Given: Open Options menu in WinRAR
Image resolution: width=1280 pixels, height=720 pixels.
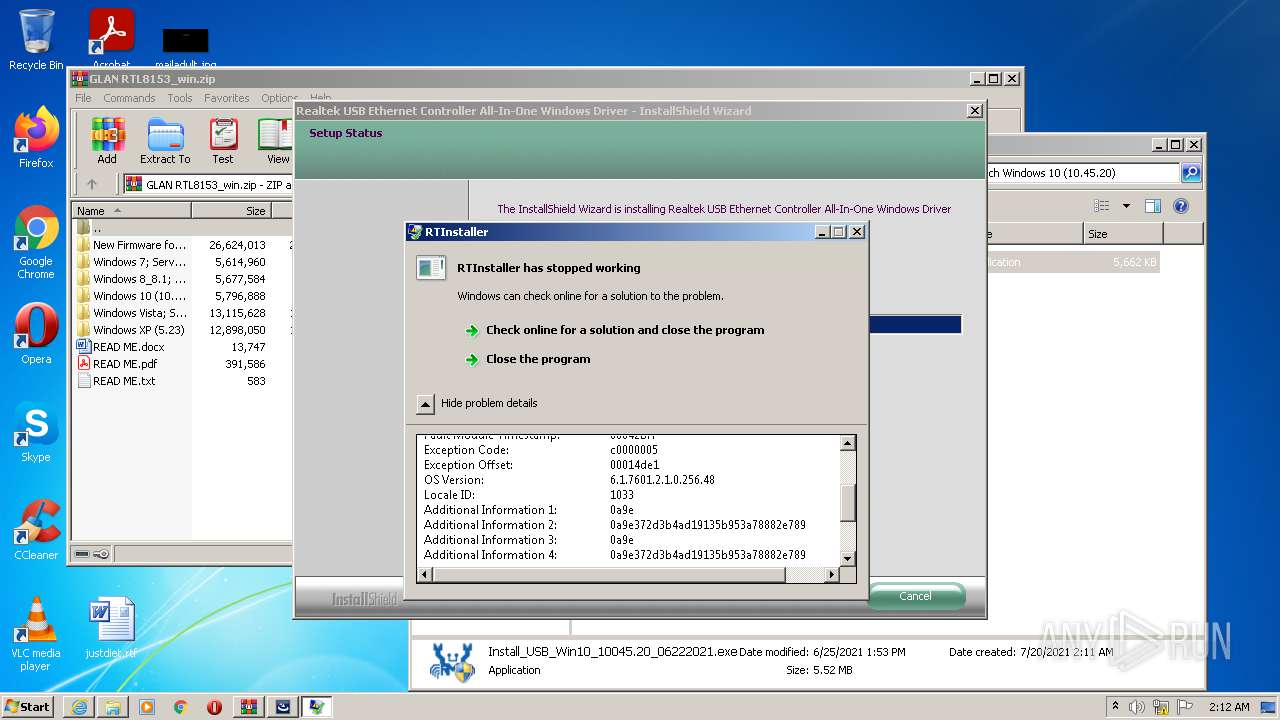Looking at the screenshot, I should click(x=280, y=98).
